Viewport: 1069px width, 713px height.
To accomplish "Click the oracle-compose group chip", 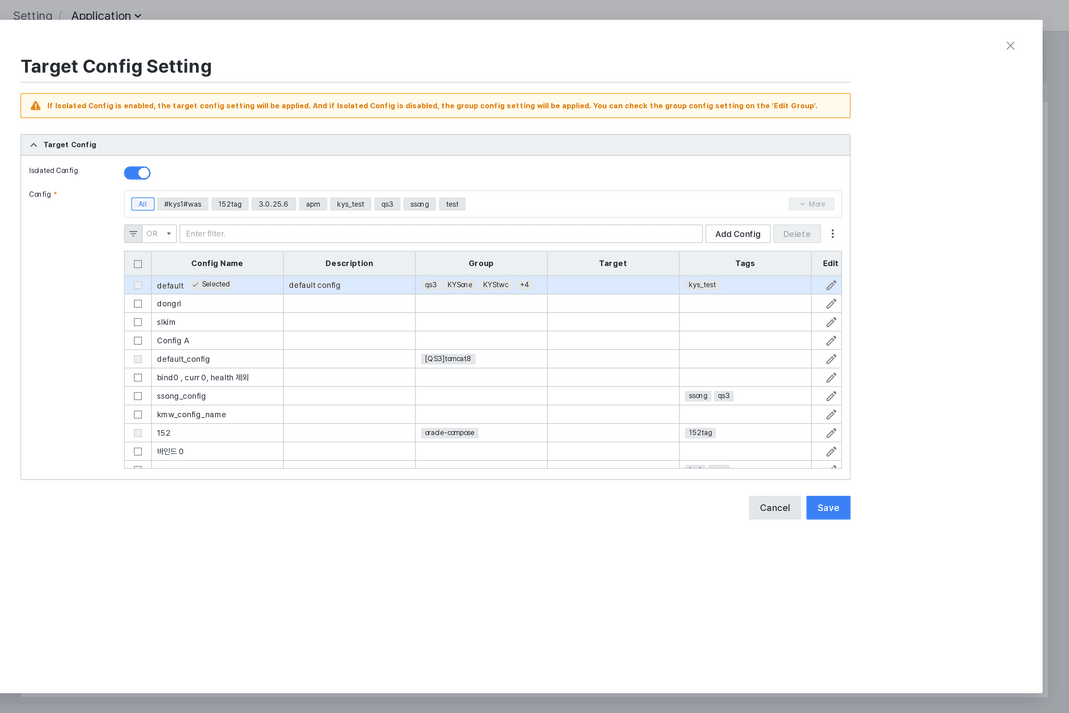I will coord(449,433).
